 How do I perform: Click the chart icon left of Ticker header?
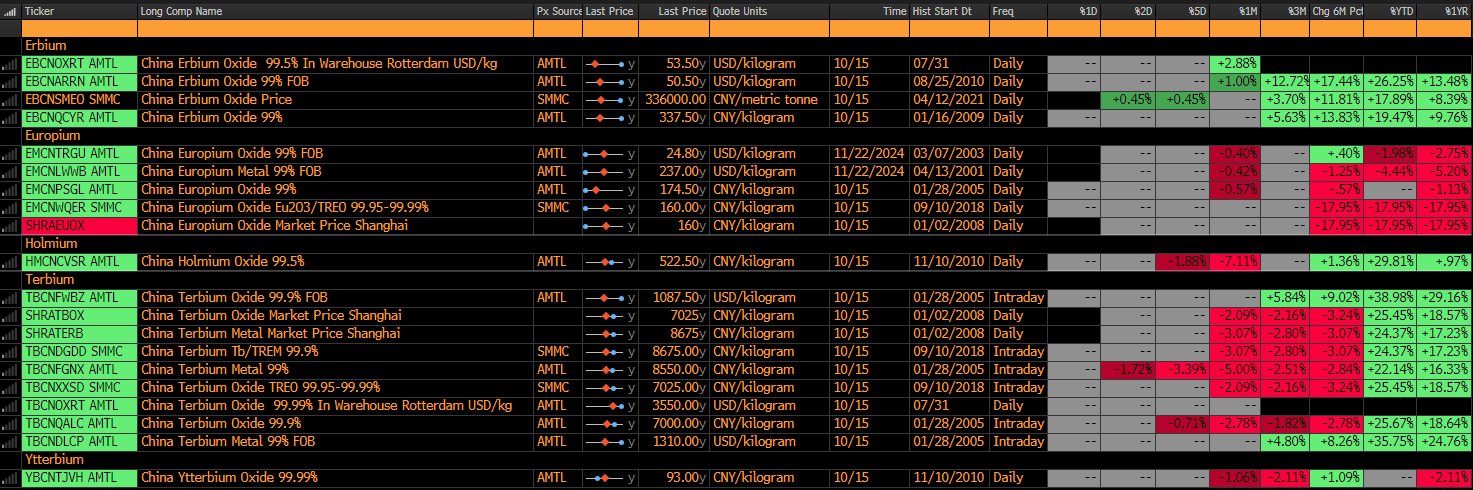coord(11,11)
